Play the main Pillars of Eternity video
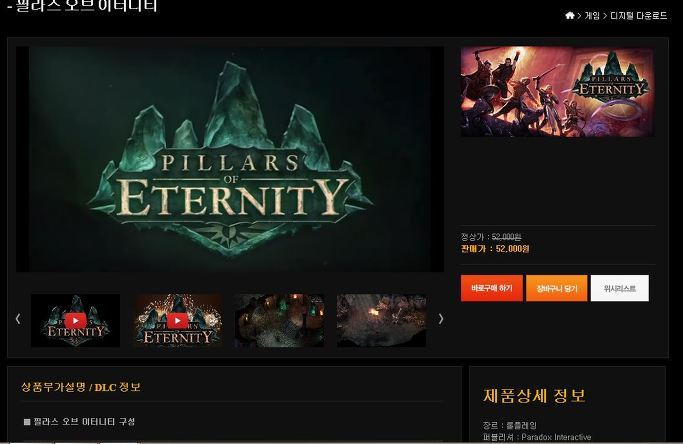683x444 pixels. (230, 159)
